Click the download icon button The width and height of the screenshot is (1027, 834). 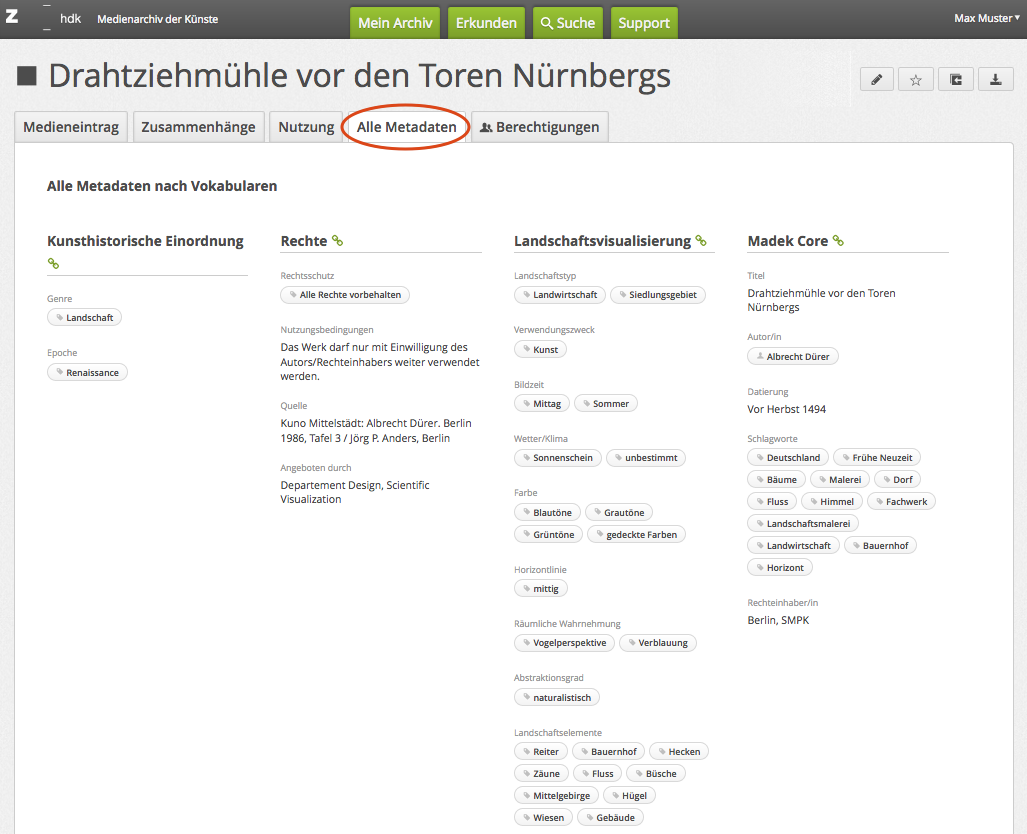coord(995,80)
